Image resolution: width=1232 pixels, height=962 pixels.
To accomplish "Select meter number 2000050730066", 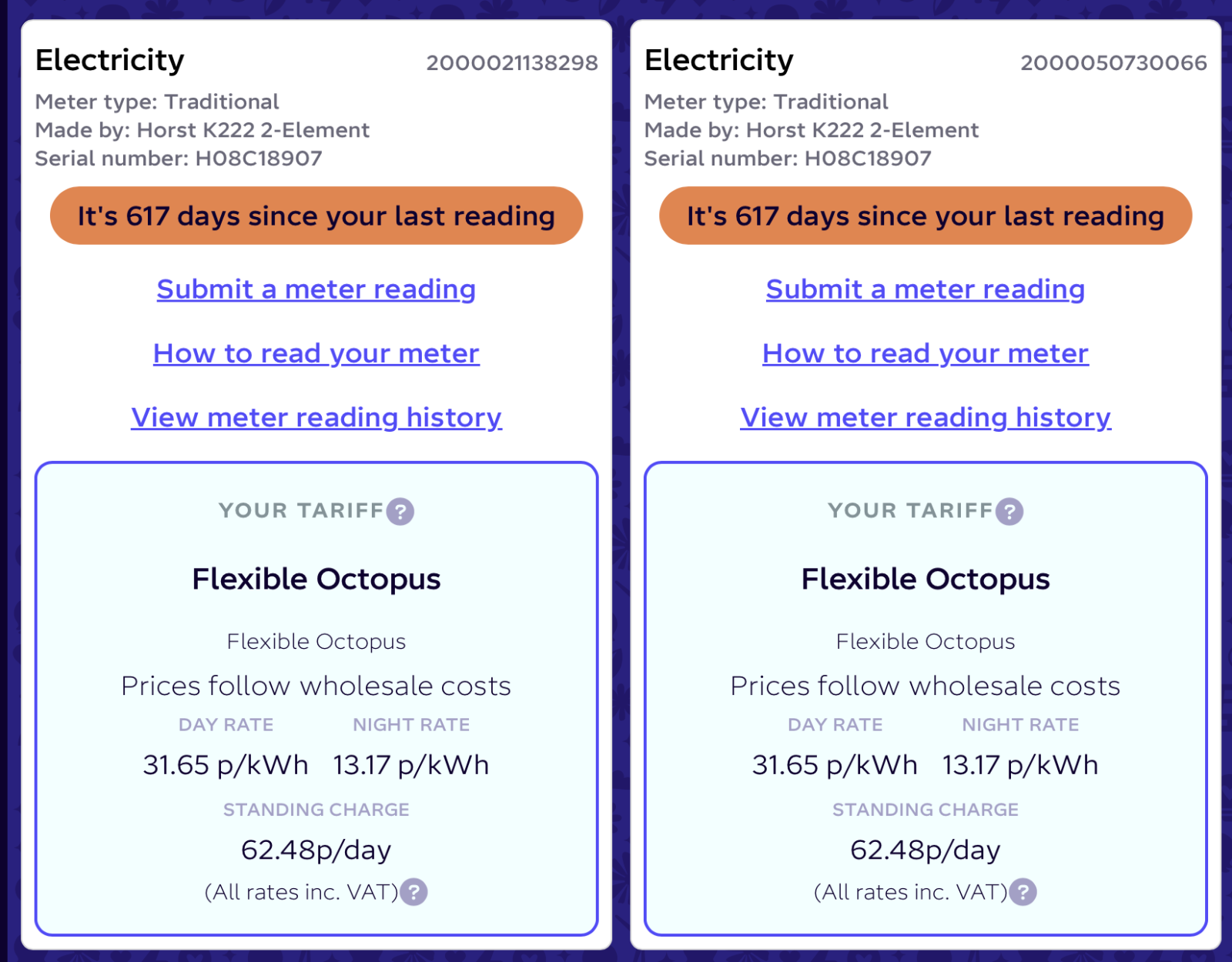I will coord(1113,62).
